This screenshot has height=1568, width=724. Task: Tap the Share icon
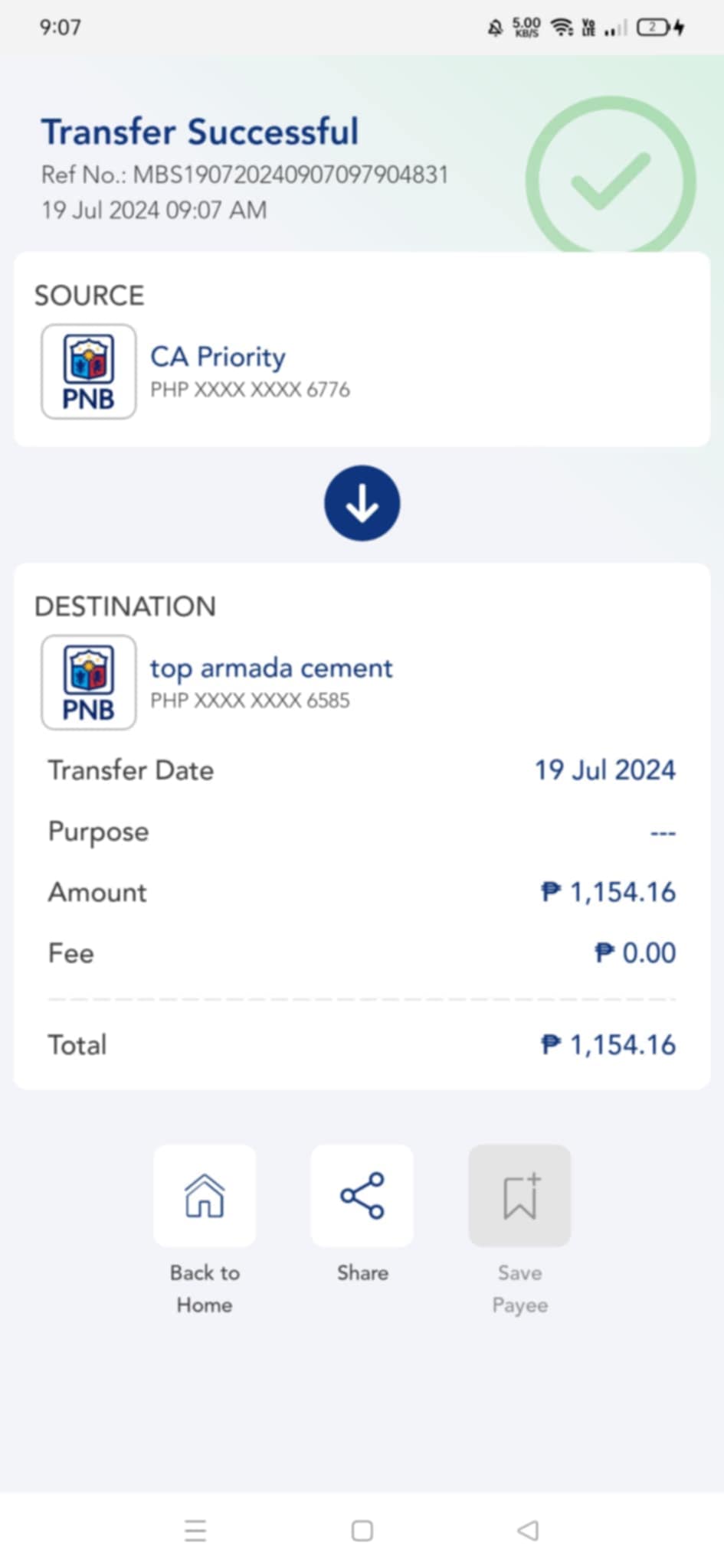[x=362, y=1195]
